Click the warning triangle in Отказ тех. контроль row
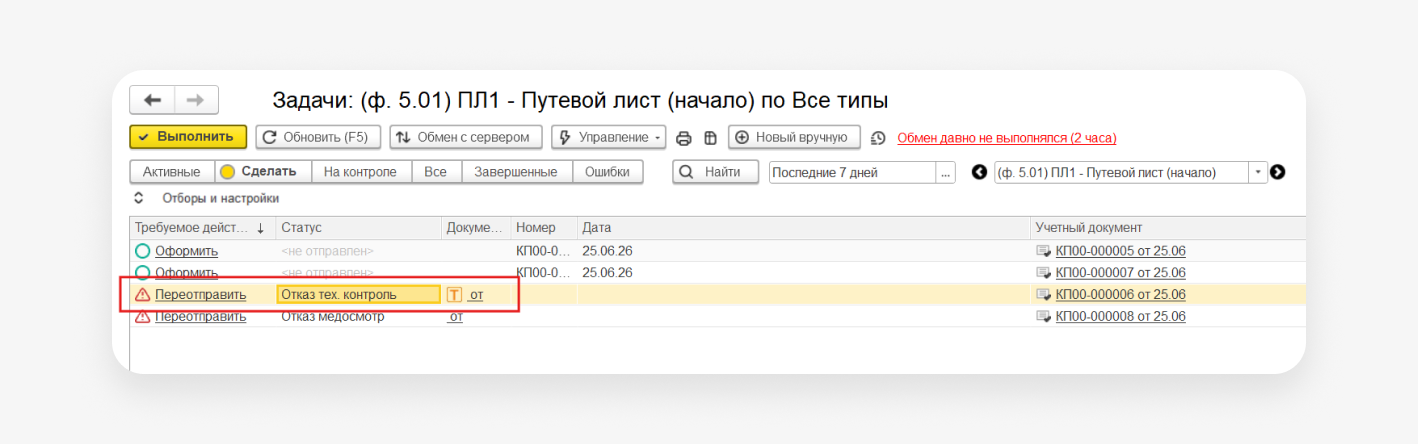Screen dimensions: 1418x444 pos(142,294)
